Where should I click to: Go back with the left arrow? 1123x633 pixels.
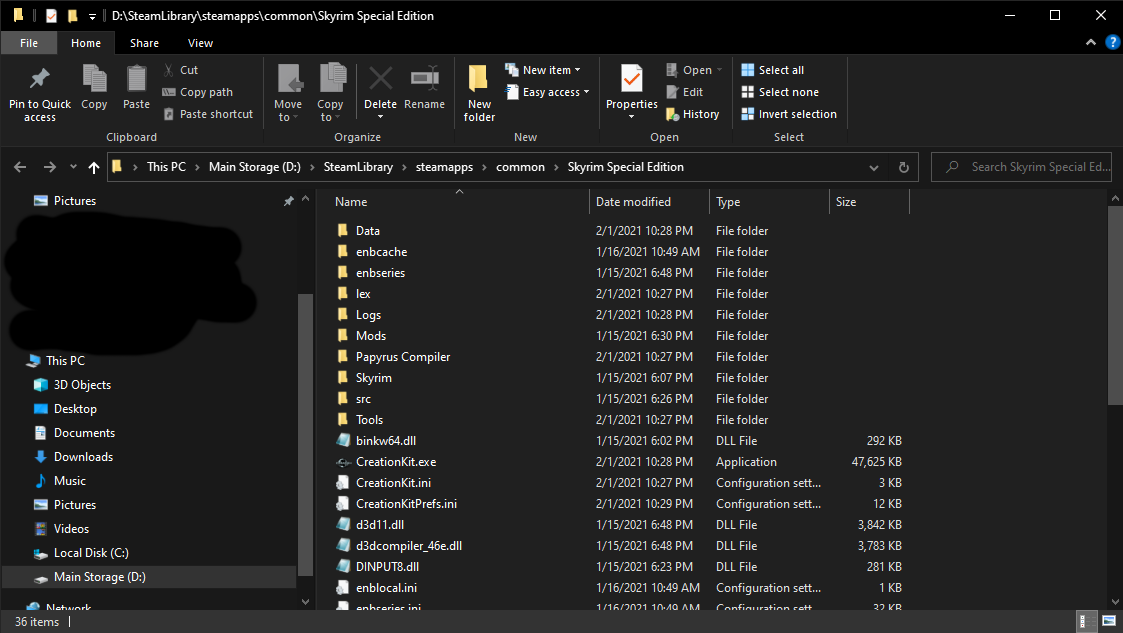(x=20, y=167)
